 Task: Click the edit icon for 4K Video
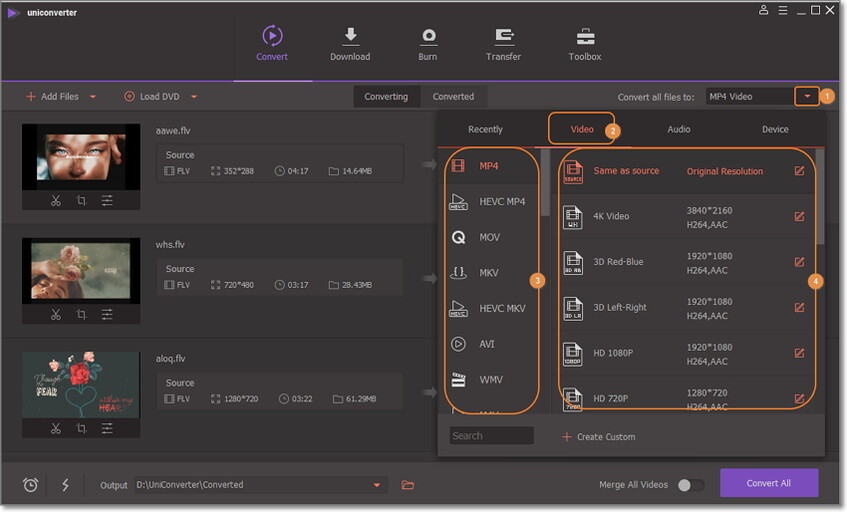pos(799,216)
